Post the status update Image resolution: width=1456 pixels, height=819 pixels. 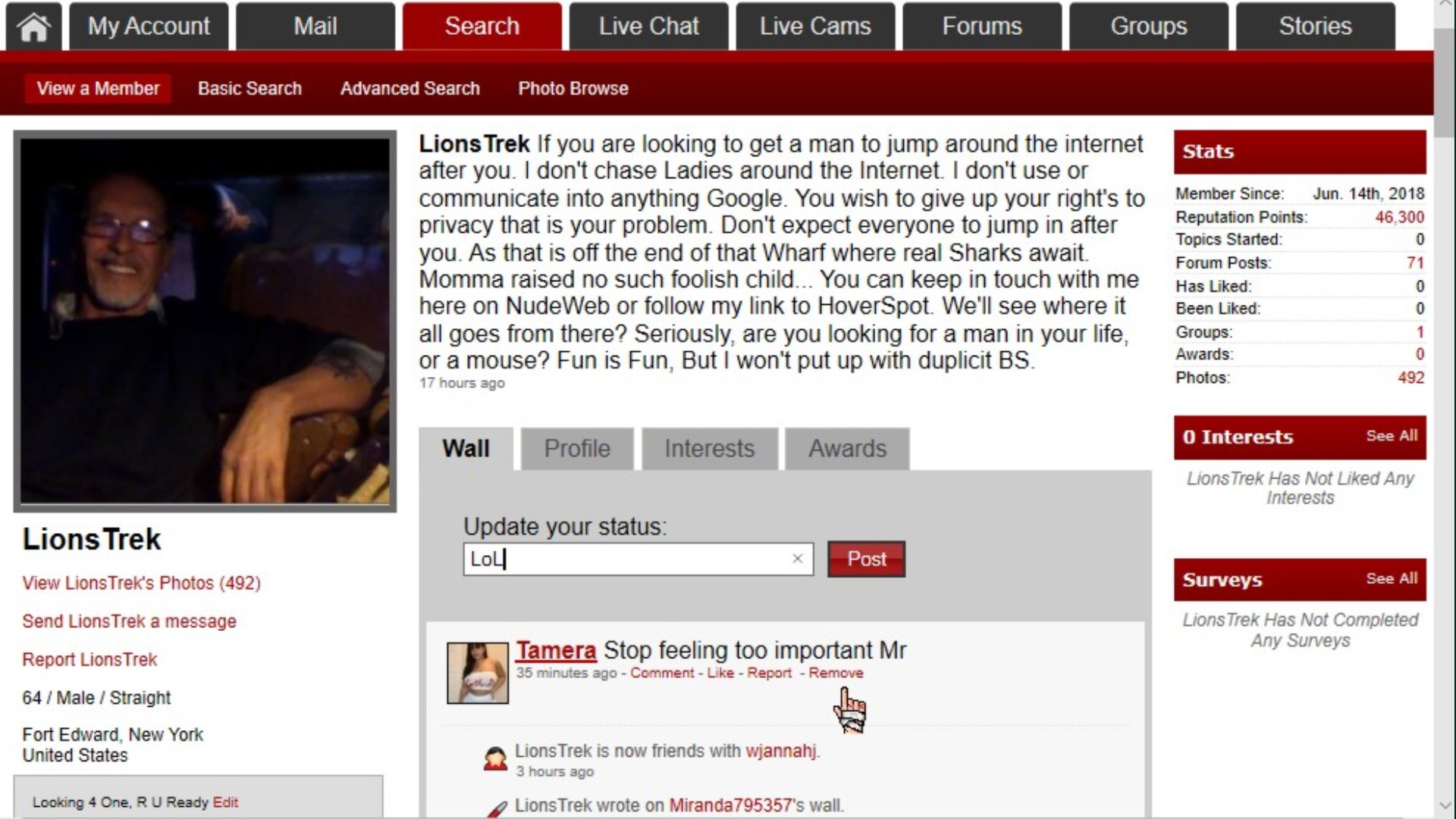(x=866, y=559)
